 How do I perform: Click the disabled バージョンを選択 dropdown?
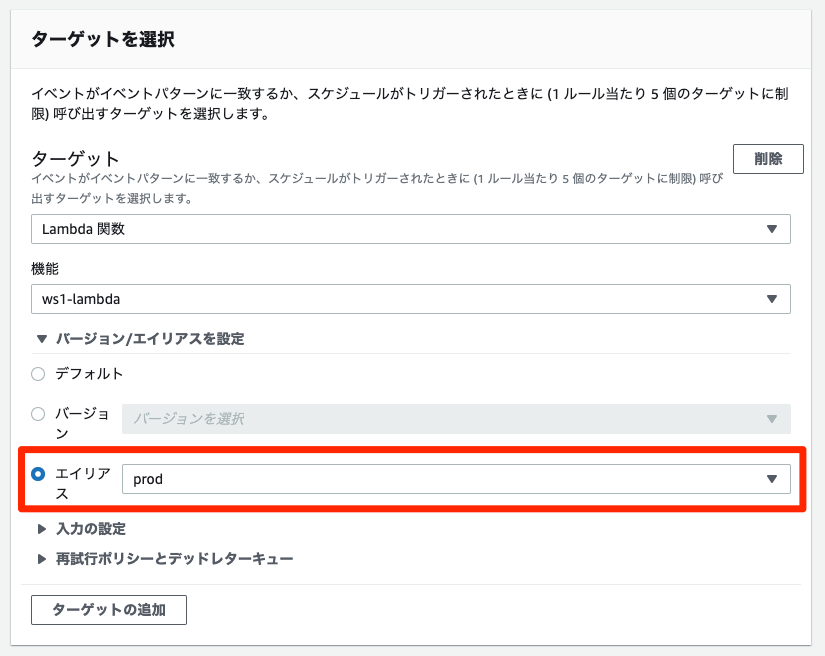456,419
